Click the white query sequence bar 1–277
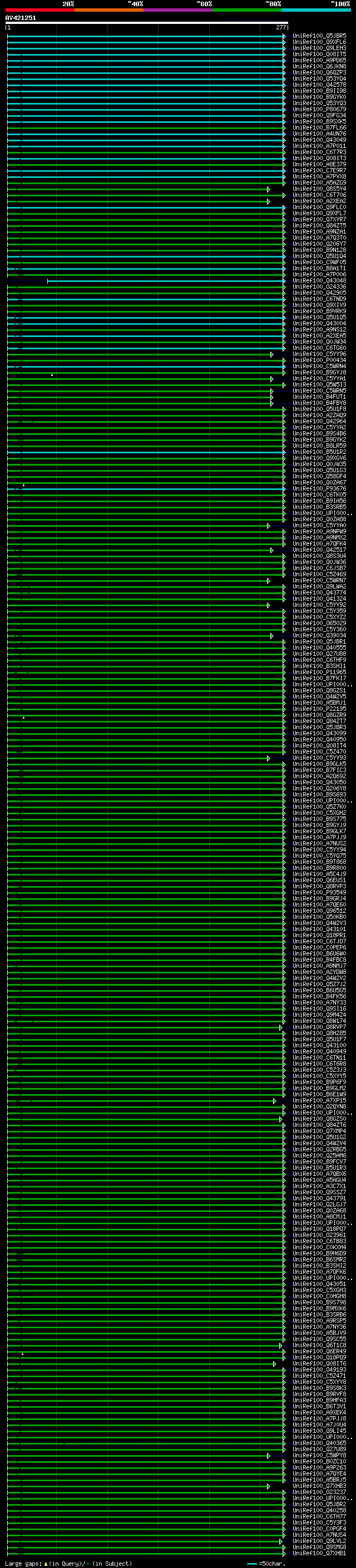The image size is (356, 1568). [x=147, y=22]
